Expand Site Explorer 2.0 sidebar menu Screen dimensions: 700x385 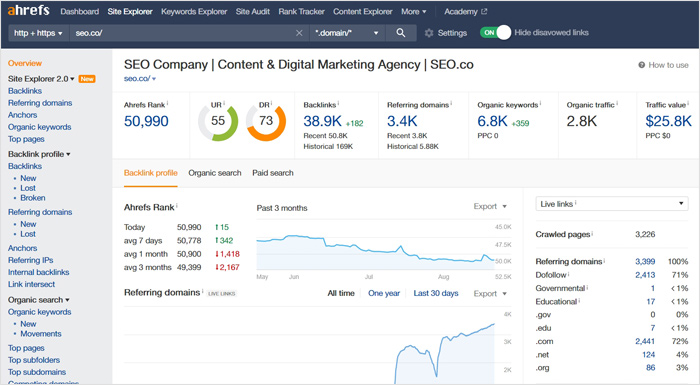(x=41, y=79)
